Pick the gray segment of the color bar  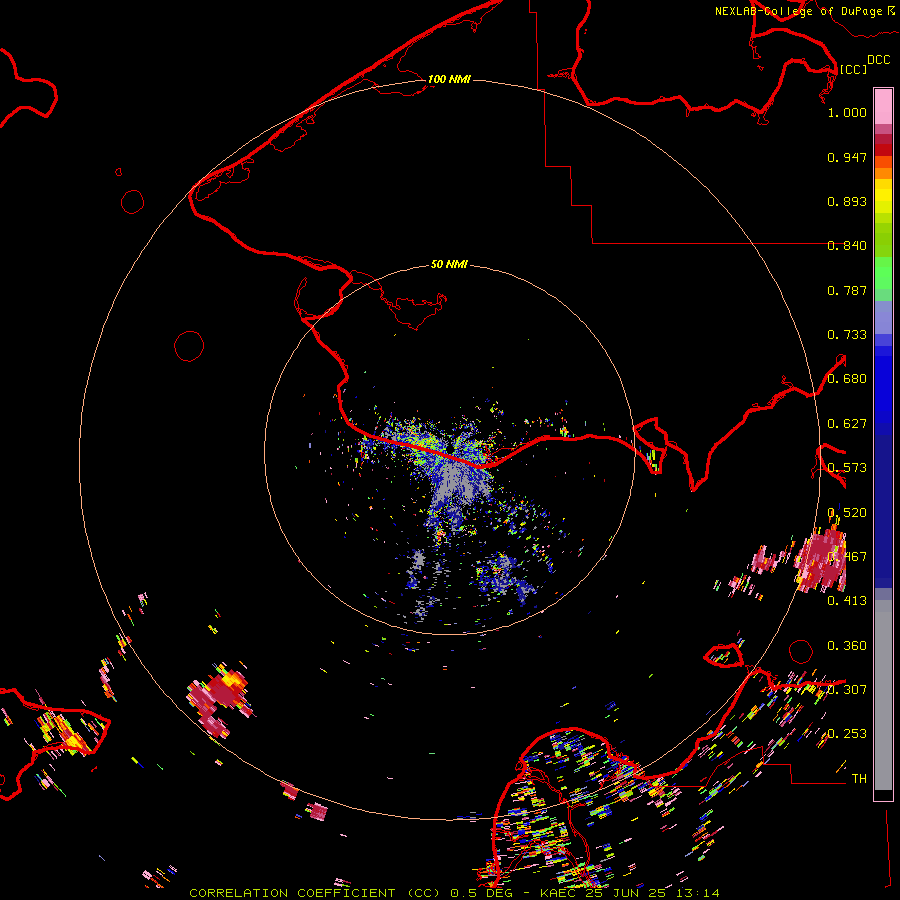[x=883, y=695]
